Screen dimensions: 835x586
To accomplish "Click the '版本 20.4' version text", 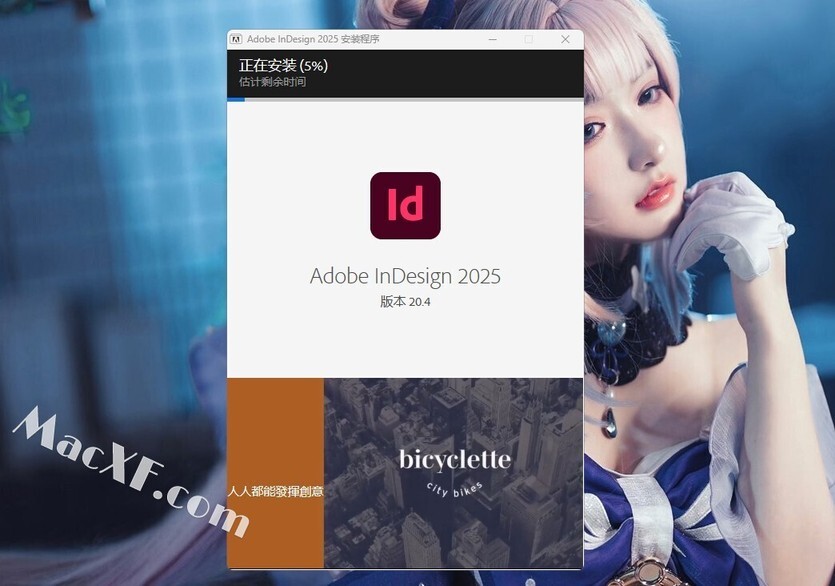I will [405, 302].
